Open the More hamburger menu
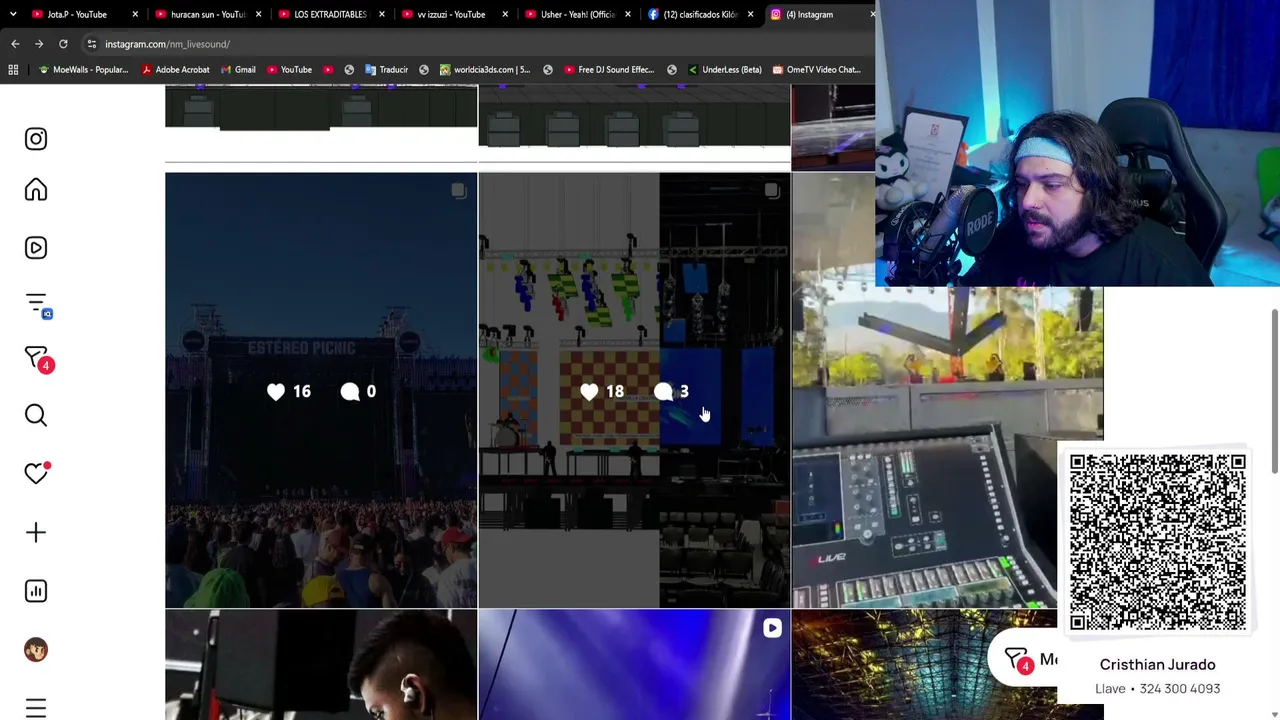Viewport: 1280px width, 720px height. 36,708
